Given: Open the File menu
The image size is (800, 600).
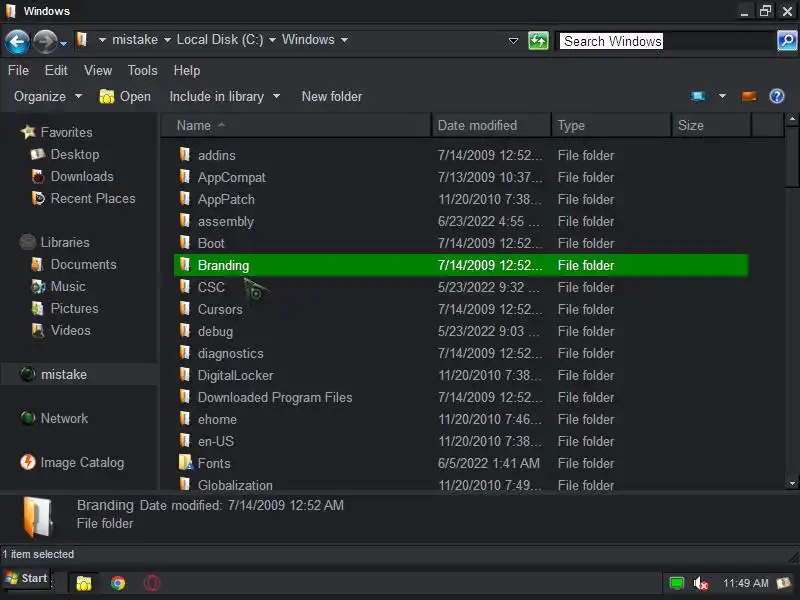Looking at the screenshot, I should click(18, 70).
